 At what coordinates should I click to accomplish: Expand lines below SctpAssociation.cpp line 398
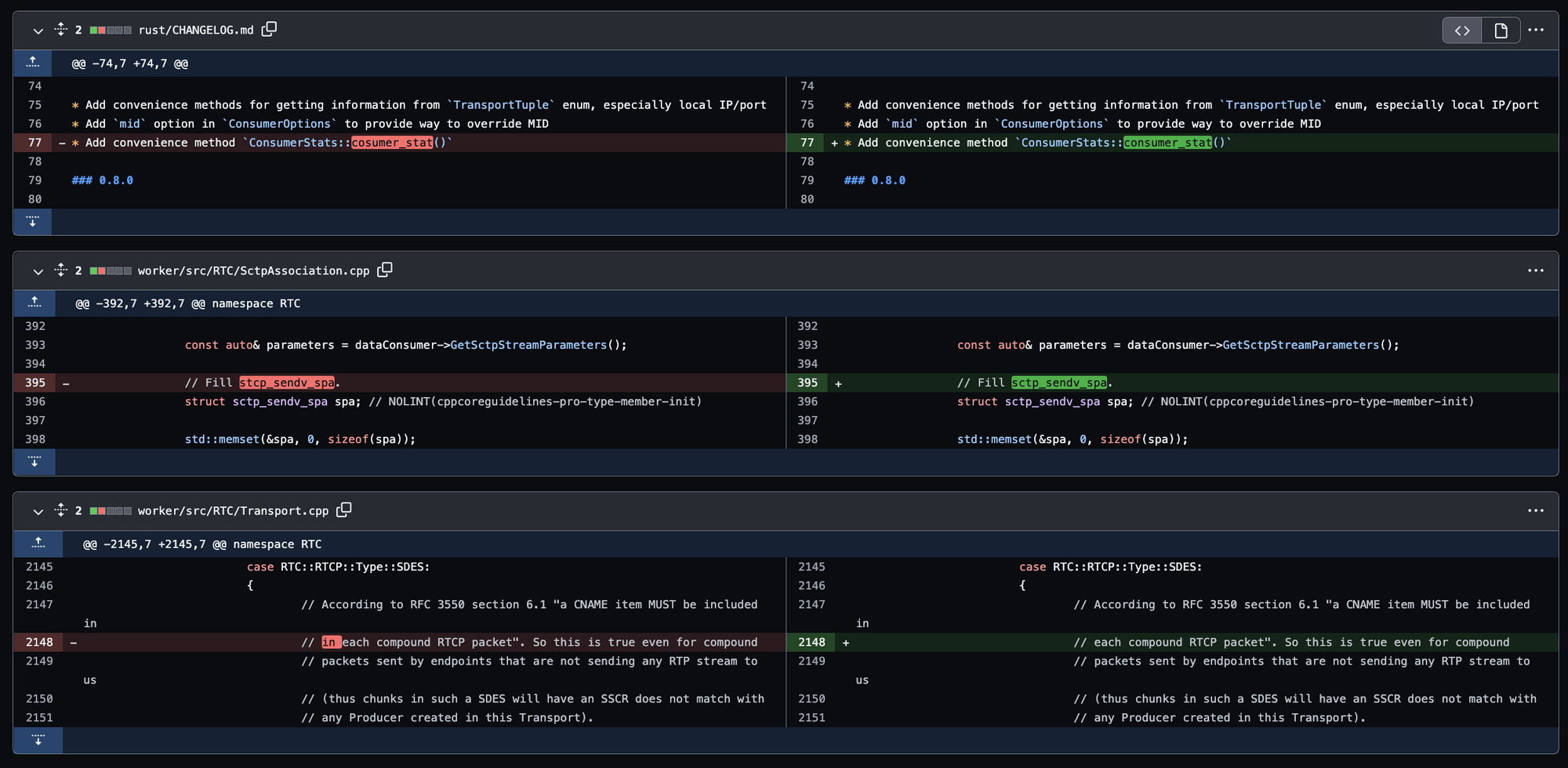(34, 462)
